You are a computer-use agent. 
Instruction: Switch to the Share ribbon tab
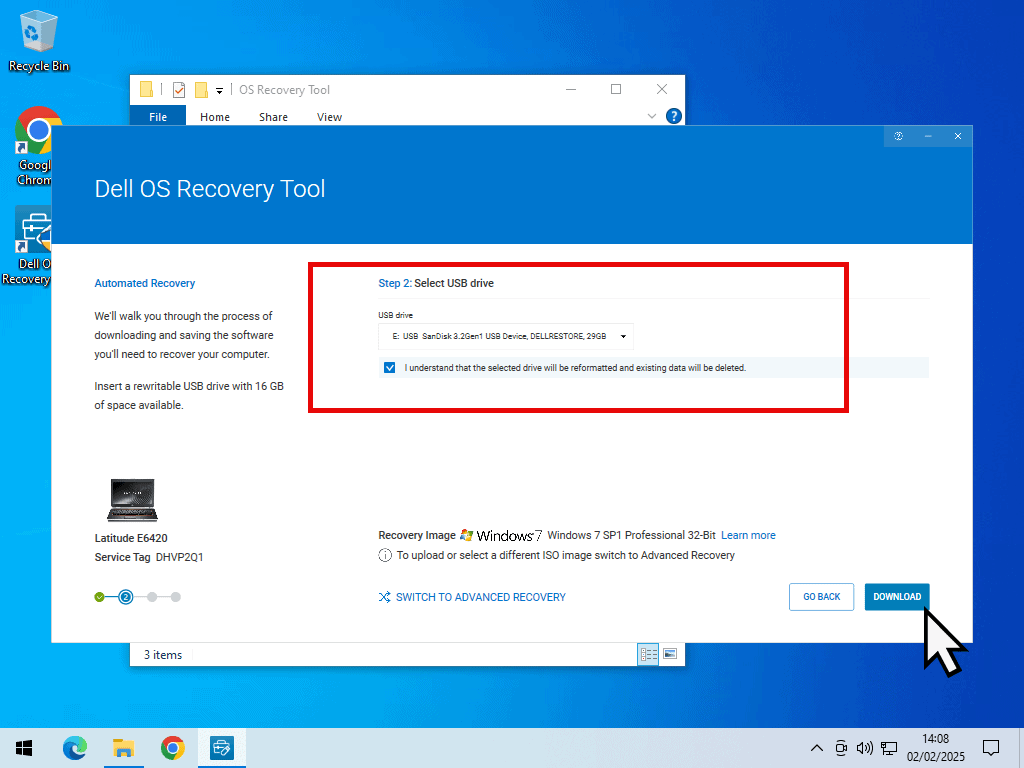pyautogui.click(x=273, y=117)
